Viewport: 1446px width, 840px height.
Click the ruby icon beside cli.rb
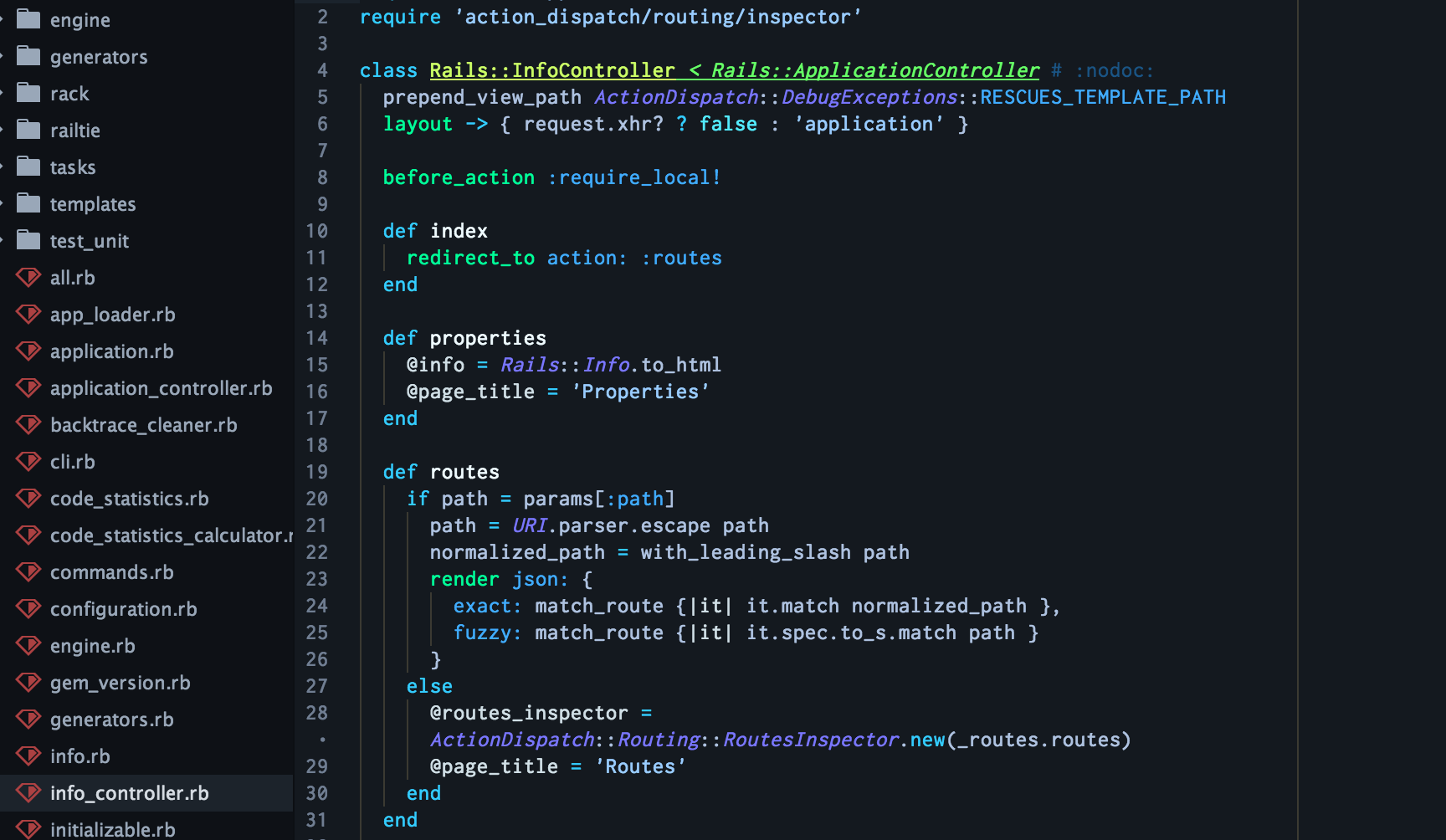(28, 461)
